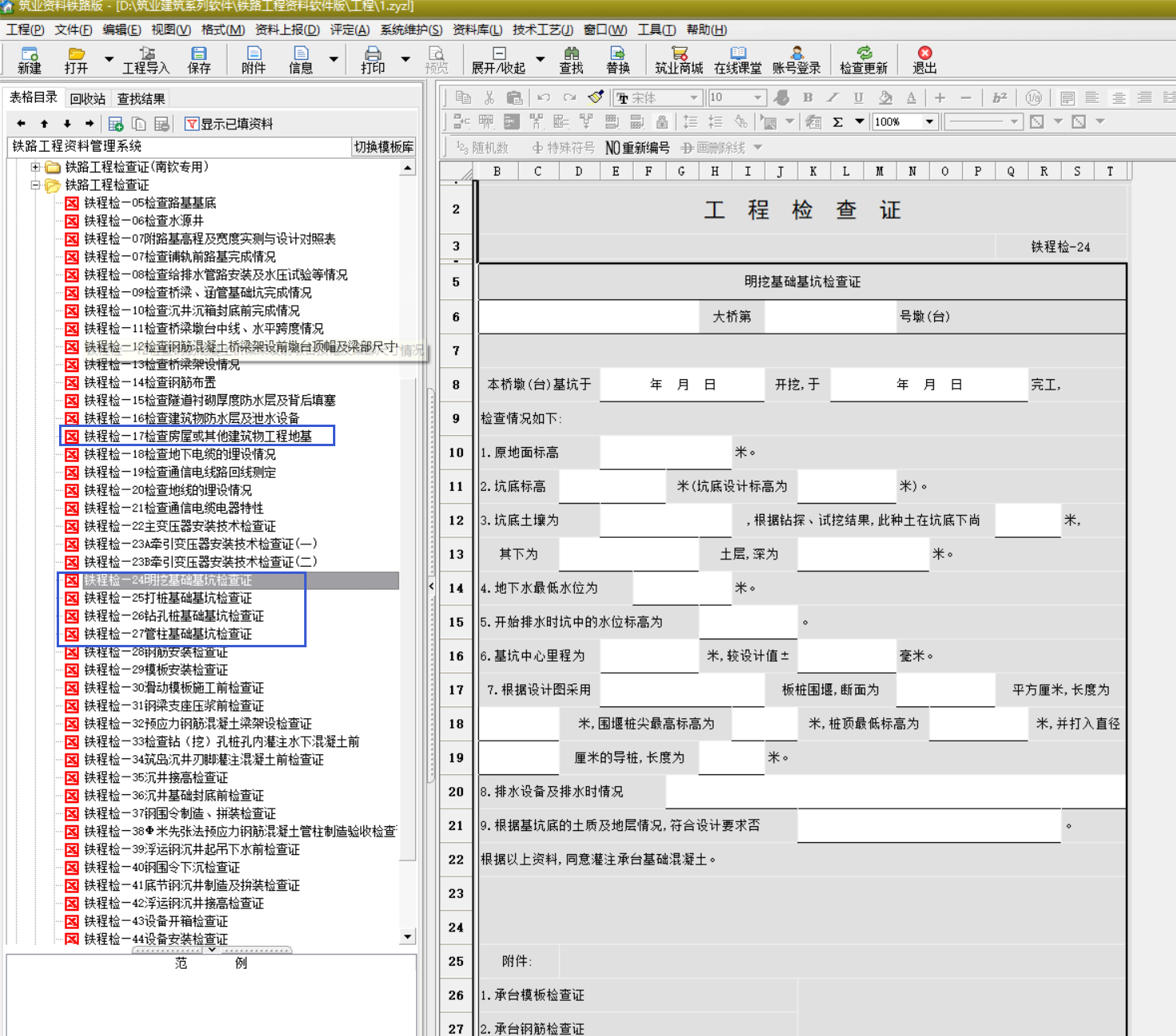Image resolution: width=1176 pixels, height=1036 pixels.
Task: Click the right arrow in the catalog toolbar
Action: [89, 124]
